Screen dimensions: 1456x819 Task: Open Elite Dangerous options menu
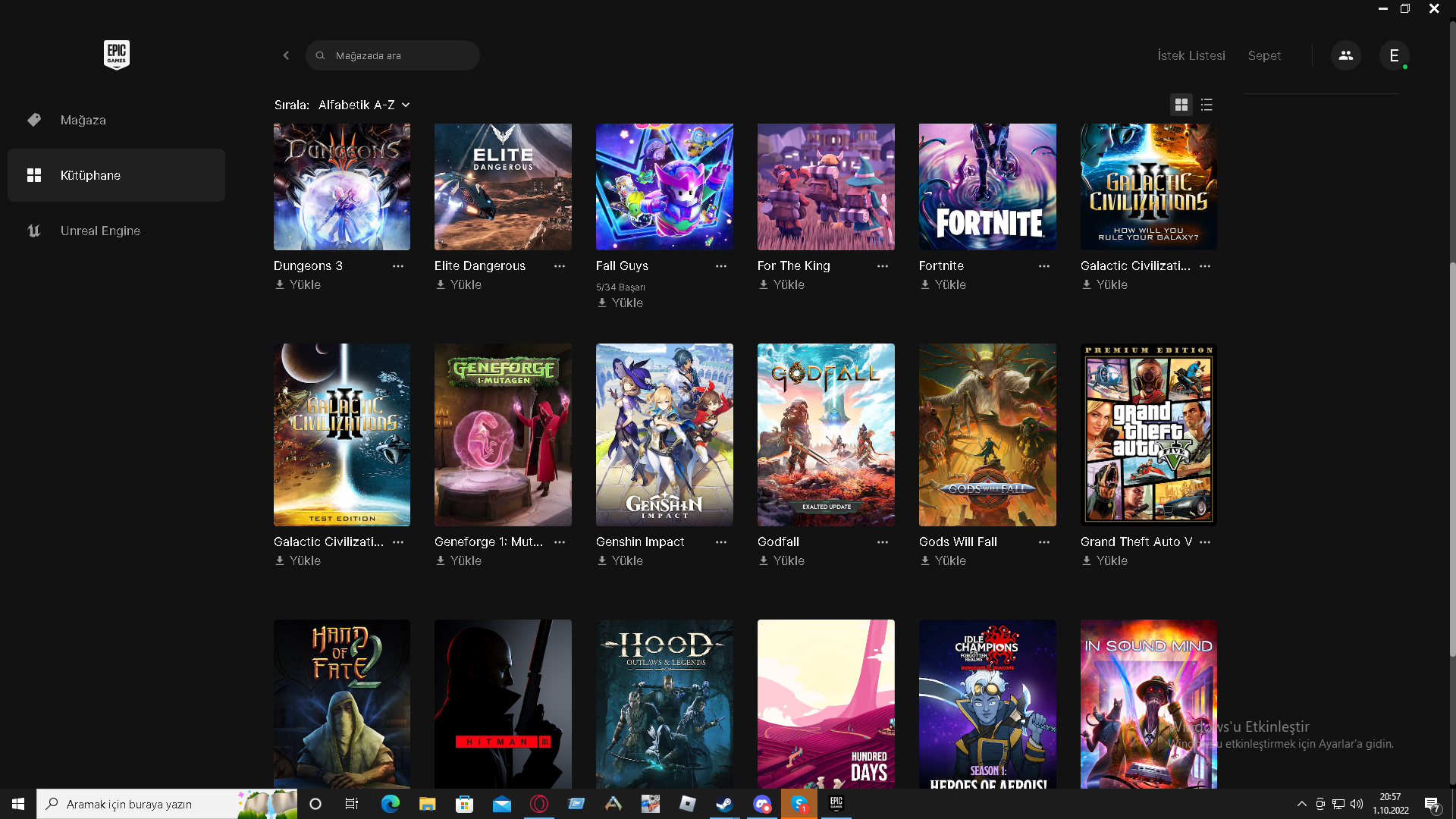tap(560, 266)
